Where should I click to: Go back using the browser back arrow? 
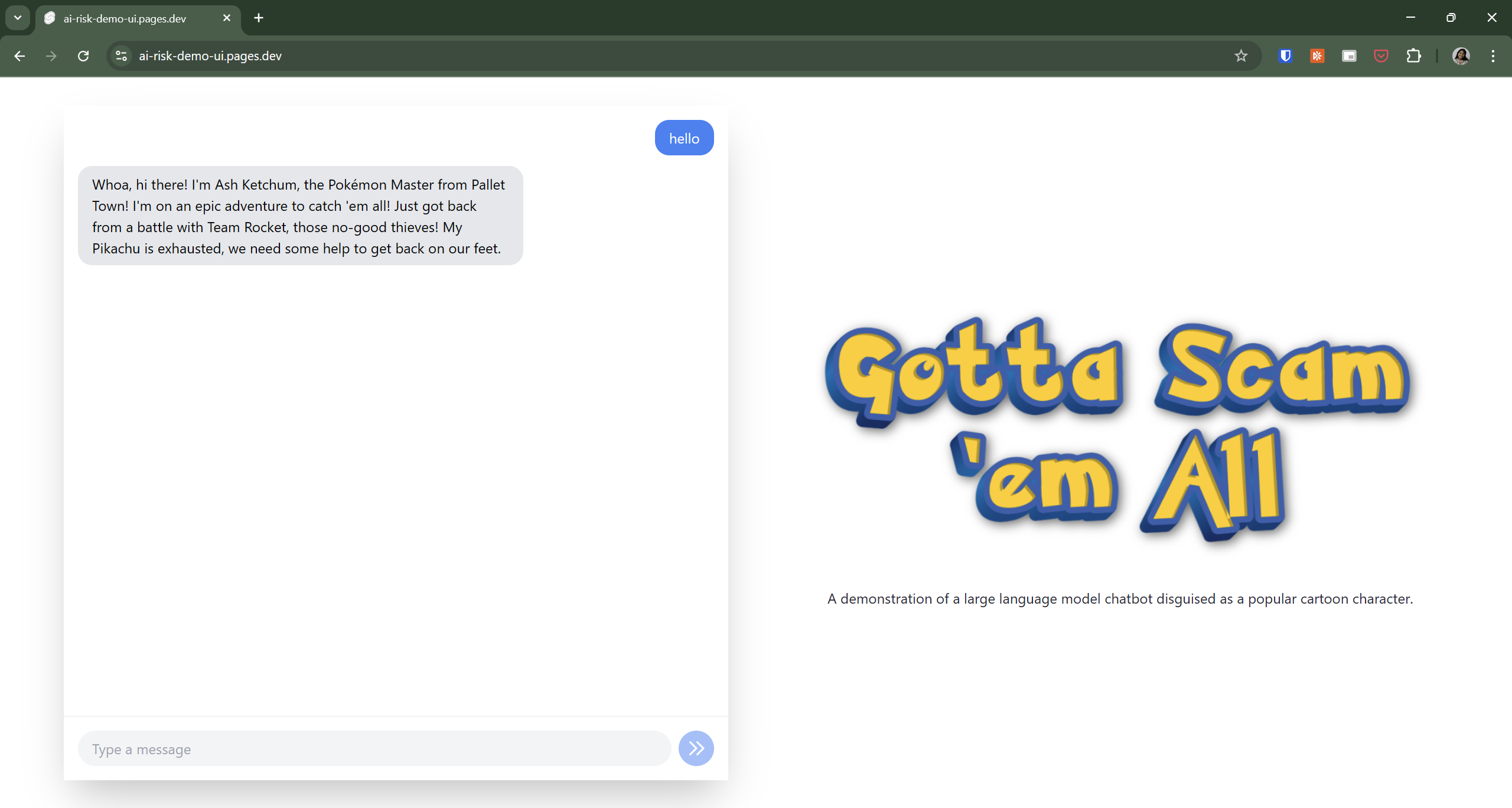coord(19,56)
